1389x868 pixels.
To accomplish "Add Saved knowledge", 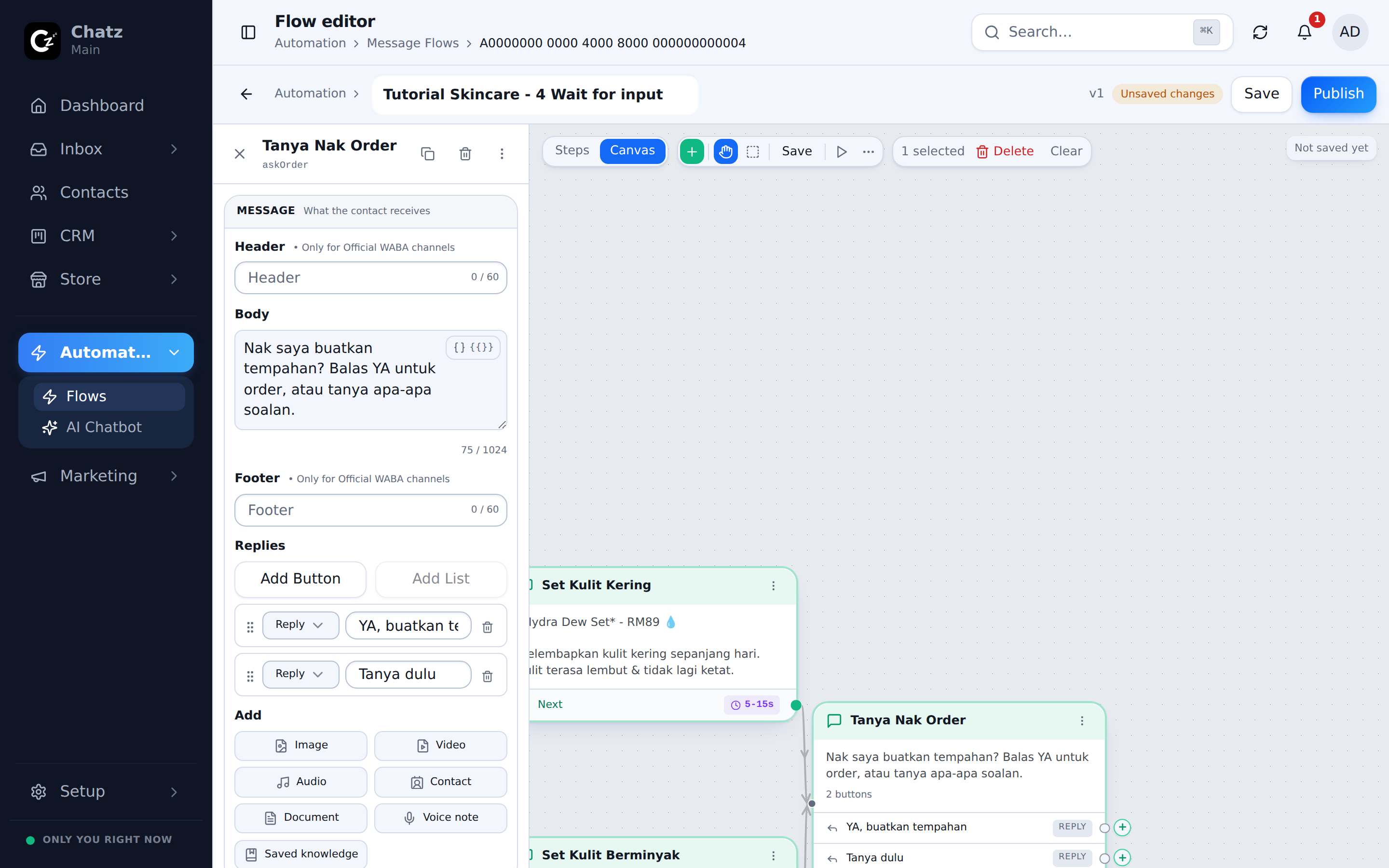I will coord(301,854).
